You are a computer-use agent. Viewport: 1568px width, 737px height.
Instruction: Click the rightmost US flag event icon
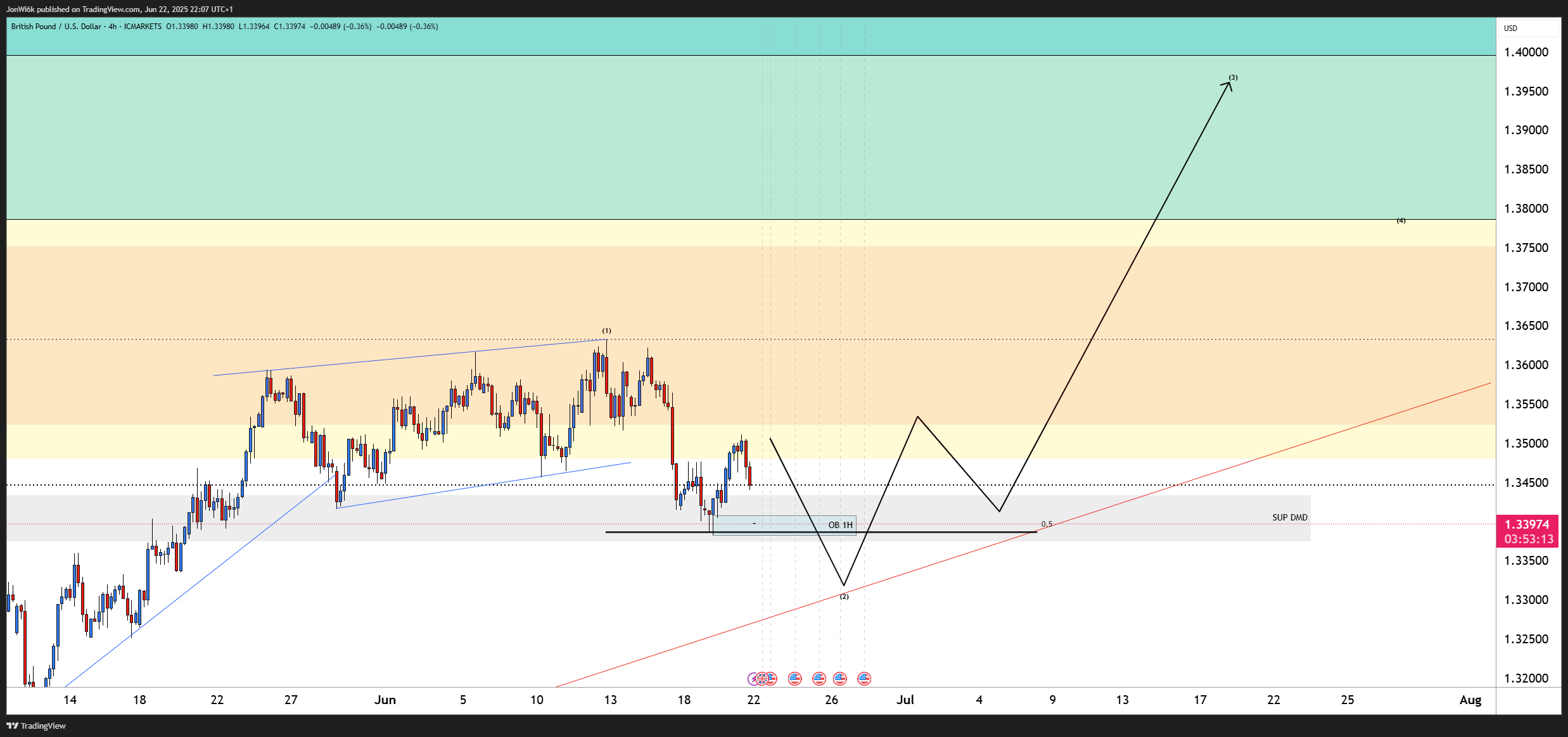[x=864, y=679]
